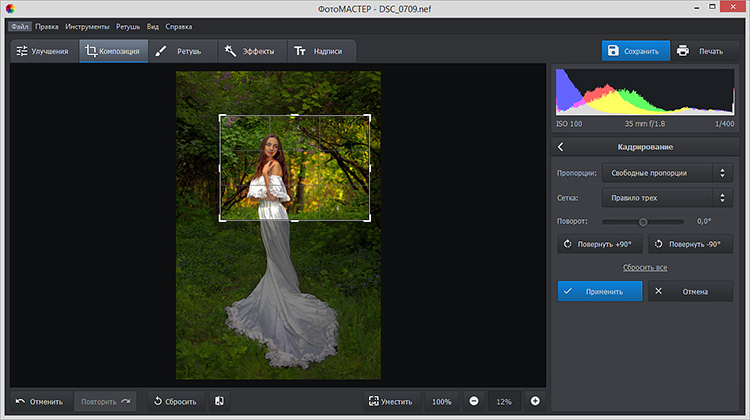Open the Эффекты tab
This screenshot has width=750, height=420.
250,51
